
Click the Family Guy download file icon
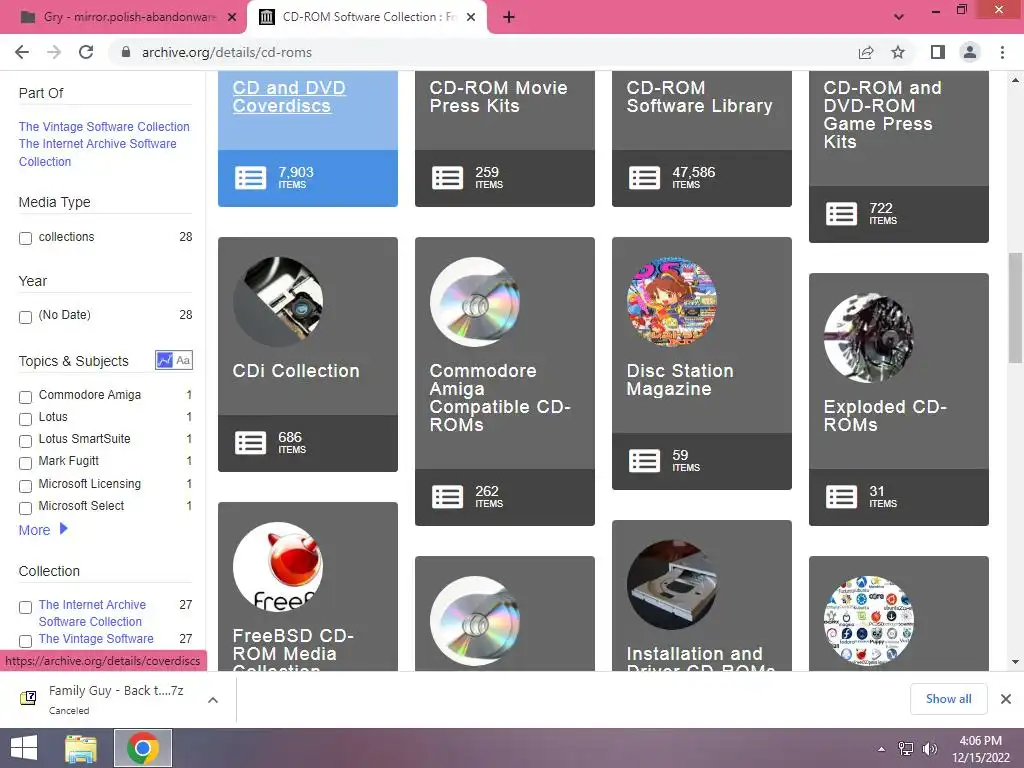[x=28, y=698]
